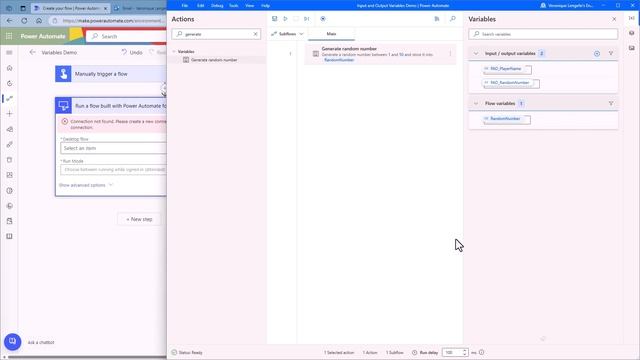
Task: Run next action with the step icon
Action: pos(307,19)
